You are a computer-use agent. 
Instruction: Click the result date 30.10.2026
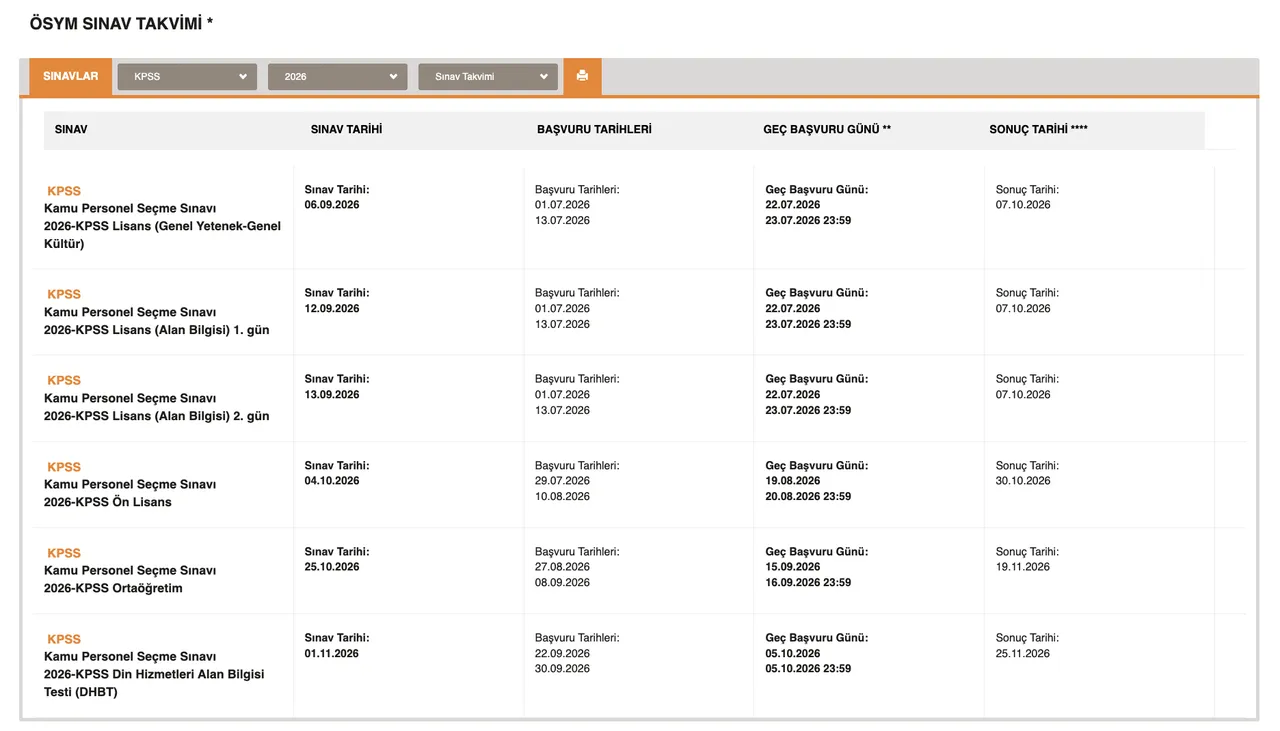tap(1023, 481)
